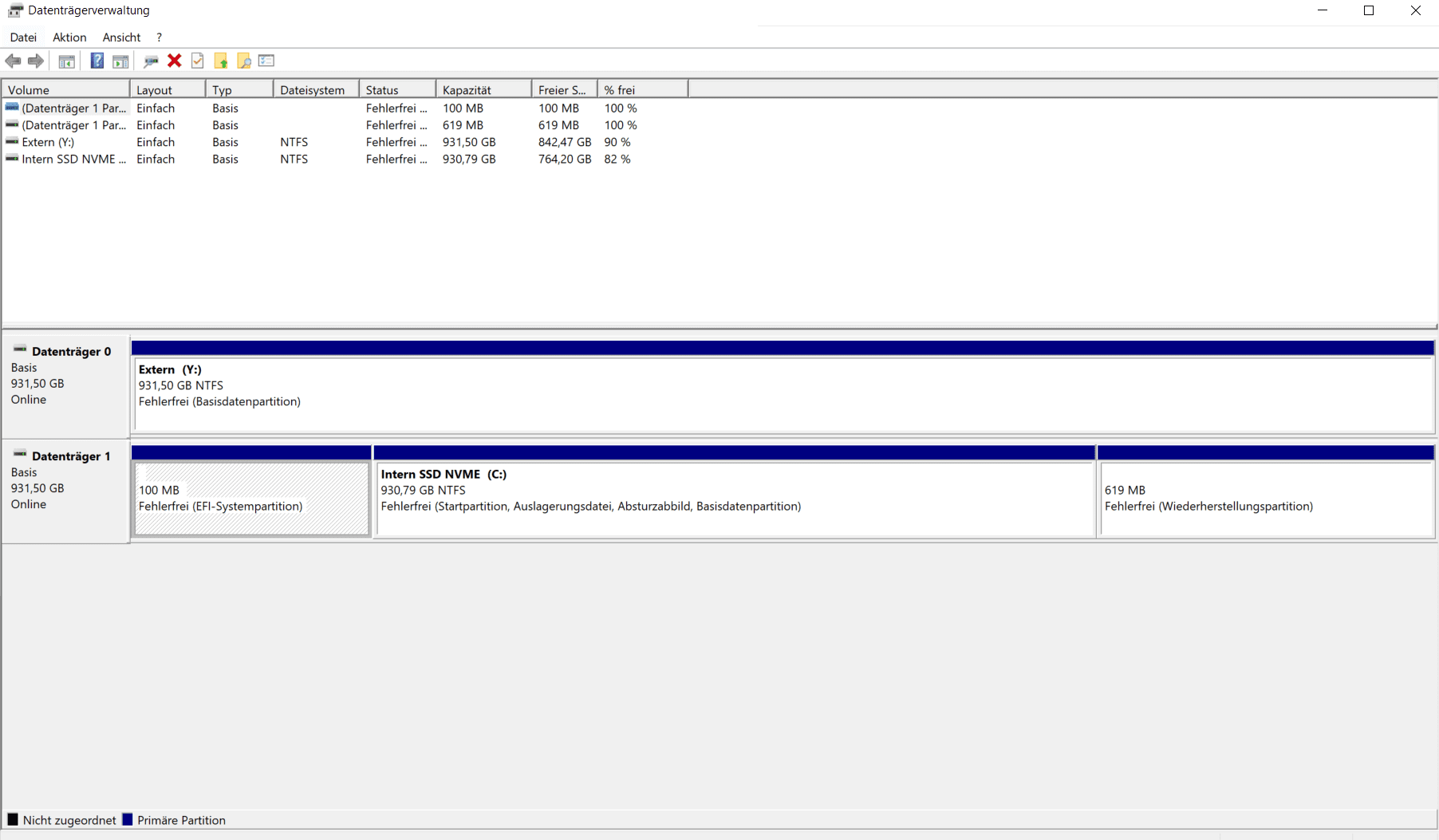Click the disk icon beside Datenträger 1
Screen dimensions: 1439x840
click(20, 454)
